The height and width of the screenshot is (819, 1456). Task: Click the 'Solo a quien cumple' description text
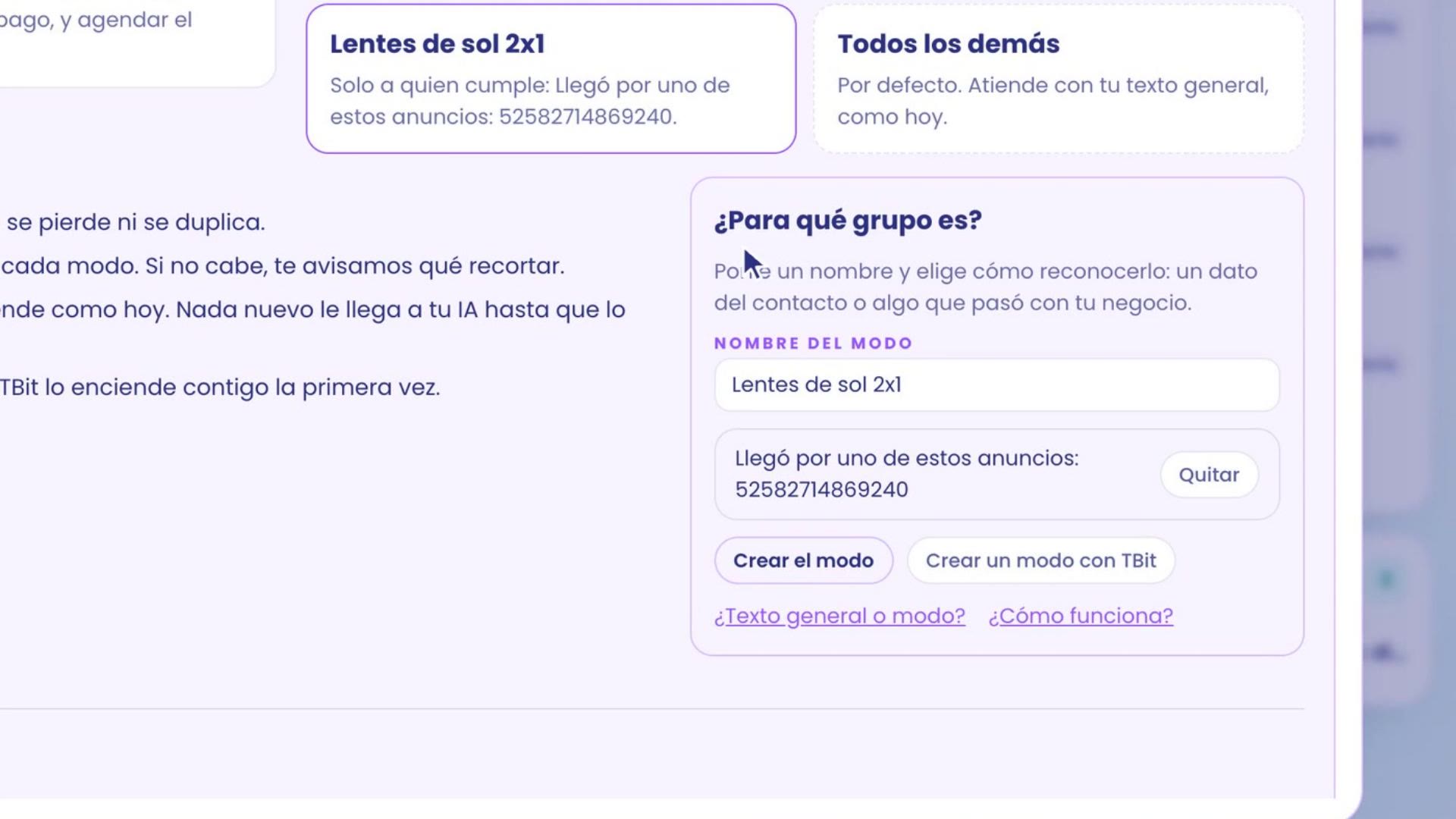coord(529,101)
